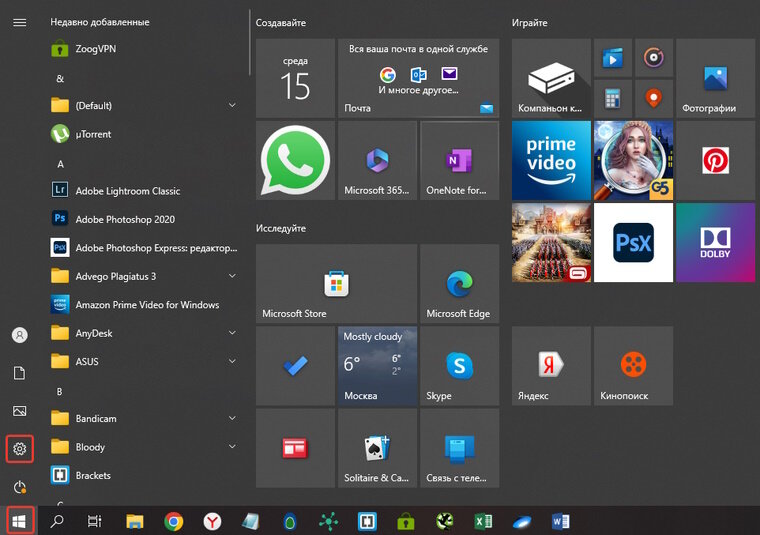The height and width of the screenshot is (535, 760).
Task: Launch Adobe Photoshop 2020
Action: tap(145, 219)
